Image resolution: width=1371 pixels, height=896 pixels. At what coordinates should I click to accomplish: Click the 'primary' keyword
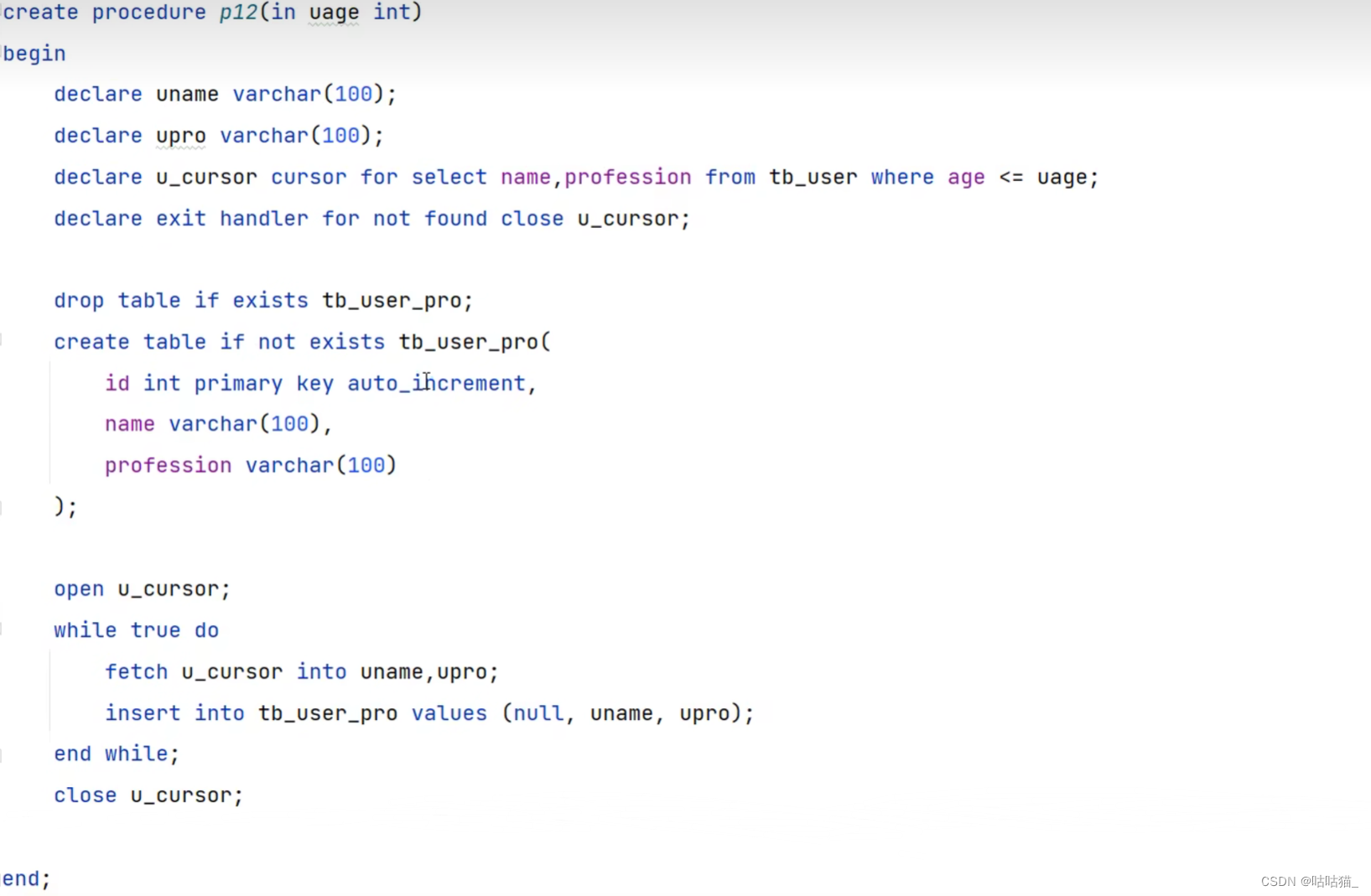(238, 384)
